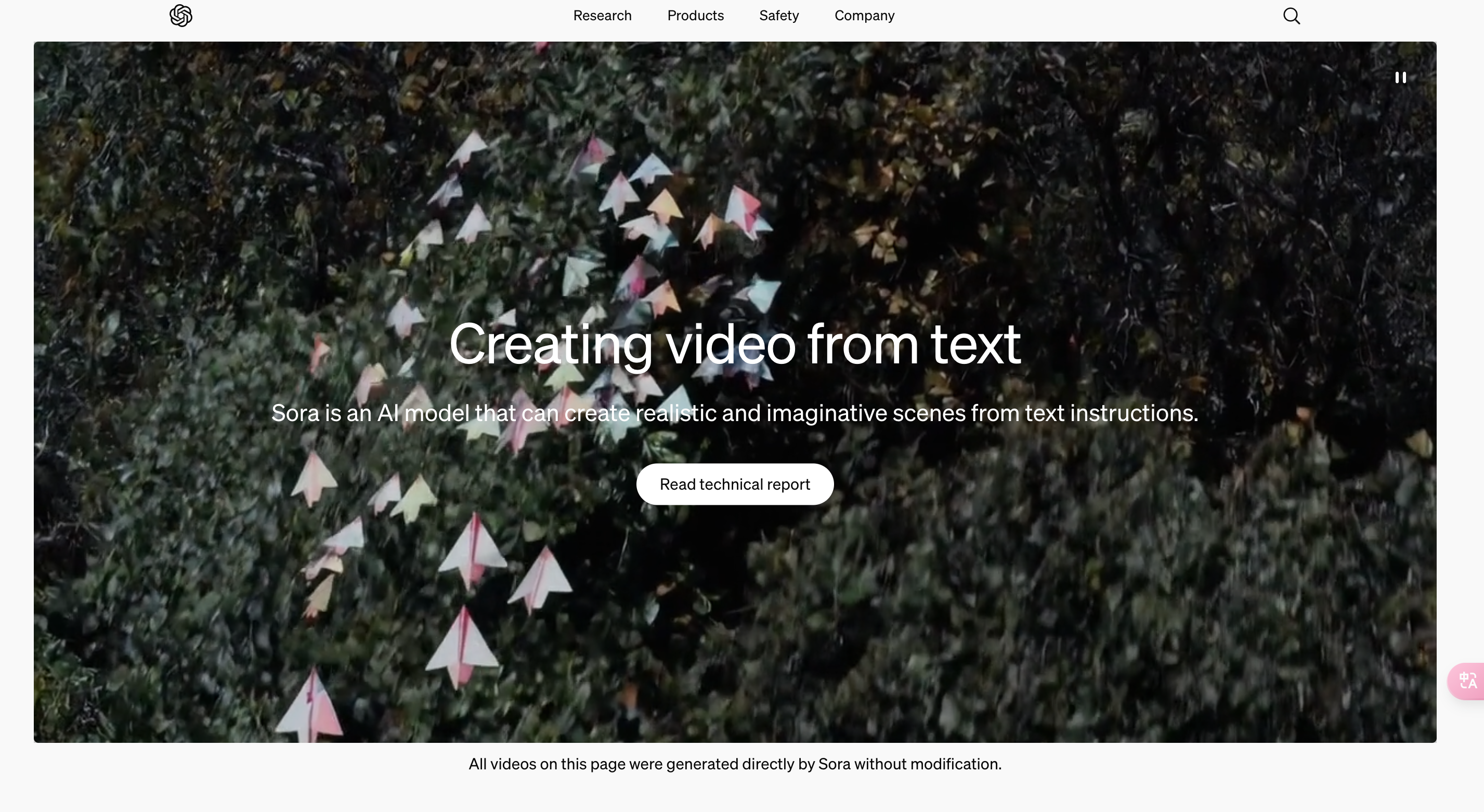Image resolution: width=1484 pixels, height=812 pixels.
Task: Click the Read technical report button
Action: pyautogui.click(x=735, y=484)
